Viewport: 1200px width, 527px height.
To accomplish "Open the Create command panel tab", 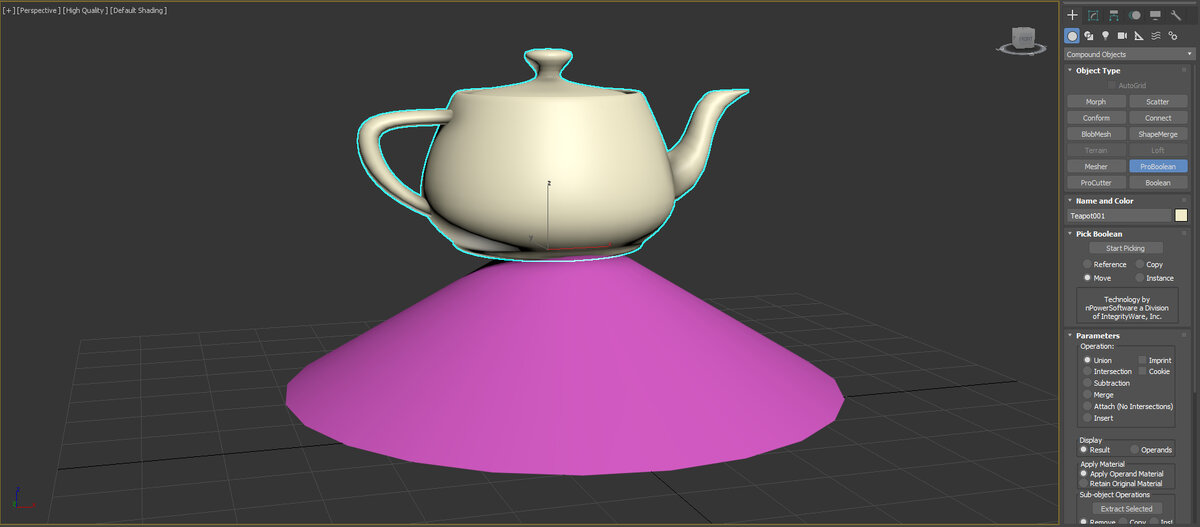I will (x=1072, y=15).
